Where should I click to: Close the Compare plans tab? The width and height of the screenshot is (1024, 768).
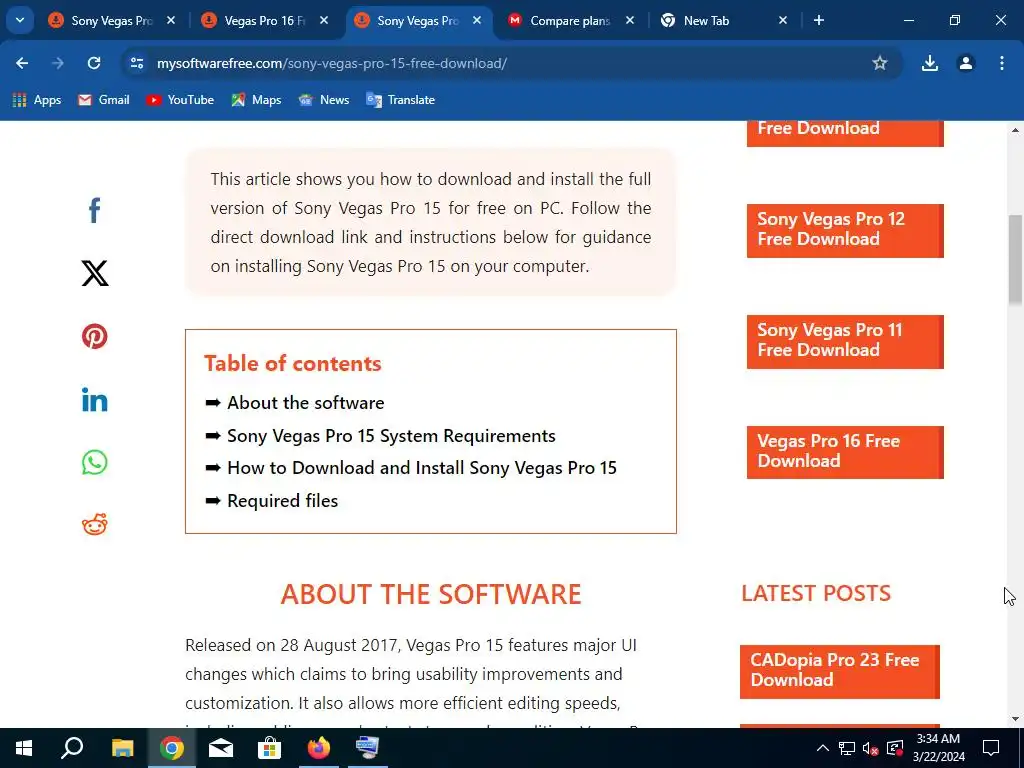coord(630,21)
